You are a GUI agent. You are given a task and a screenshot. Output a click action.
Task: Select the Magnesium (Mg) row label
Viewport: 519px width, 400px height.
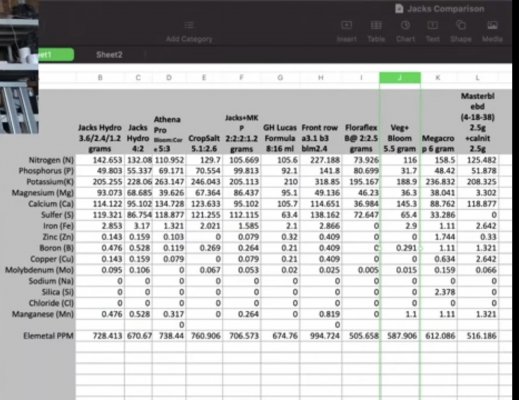[43, 193]
